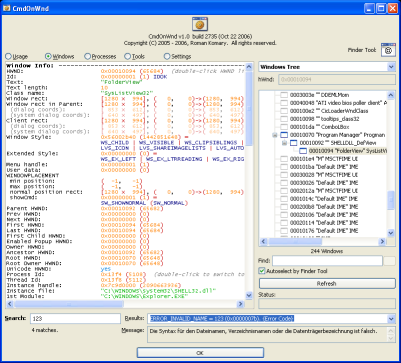Click the OK button
Viewport: 401px width, 363px height.
[x=200, y=353]
